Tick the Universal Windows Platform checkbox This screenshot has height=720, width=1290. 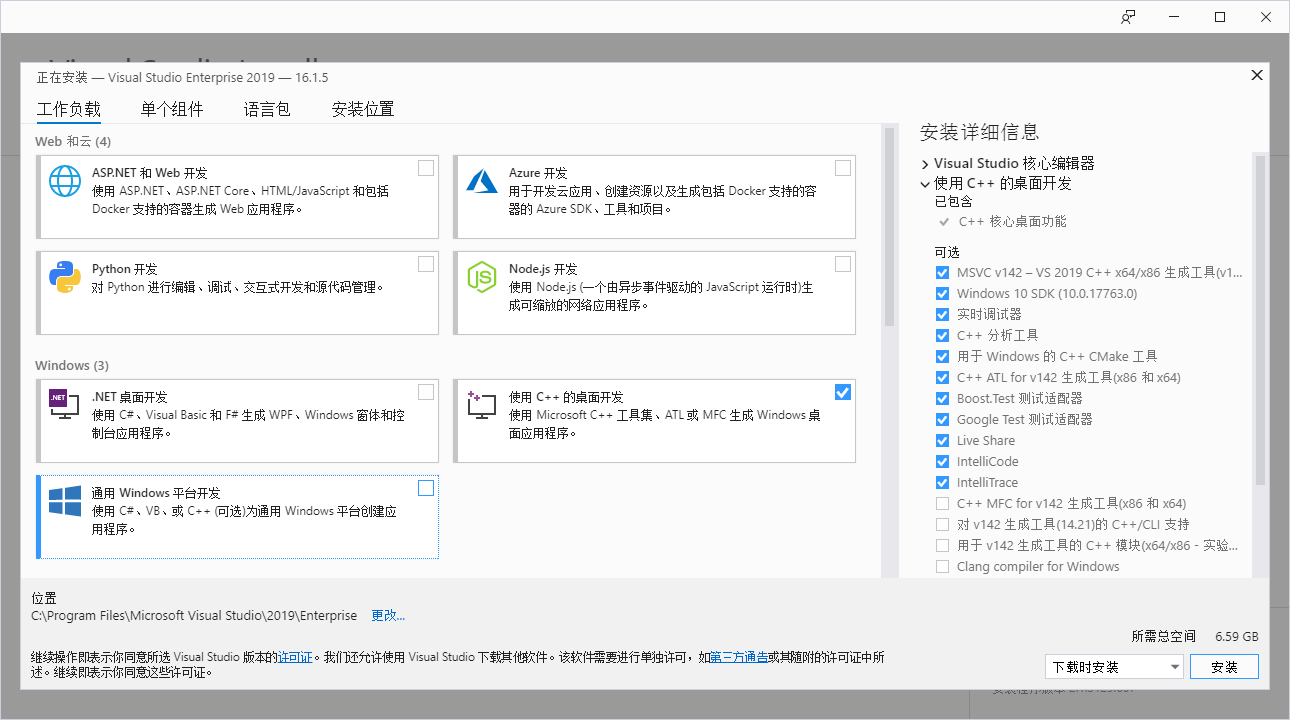[426, 488]
